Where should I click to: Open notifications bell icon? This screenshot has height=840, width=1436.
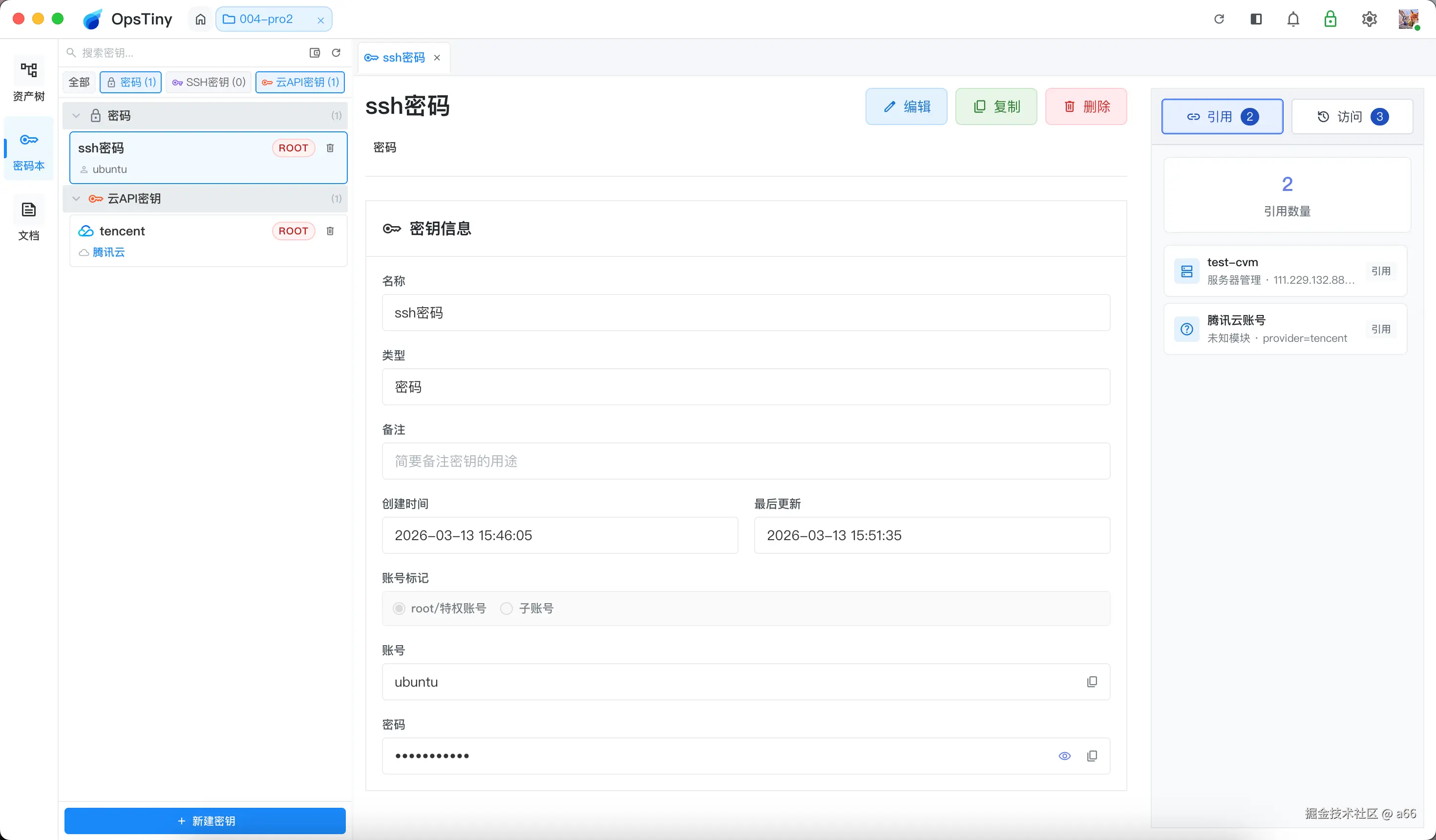point(1293,20)
